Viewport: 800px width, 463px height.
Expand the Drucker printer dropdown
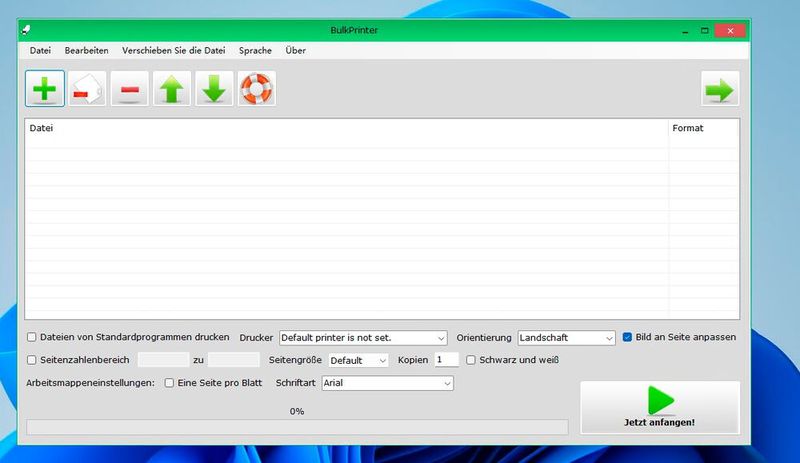tap(363, 338)
